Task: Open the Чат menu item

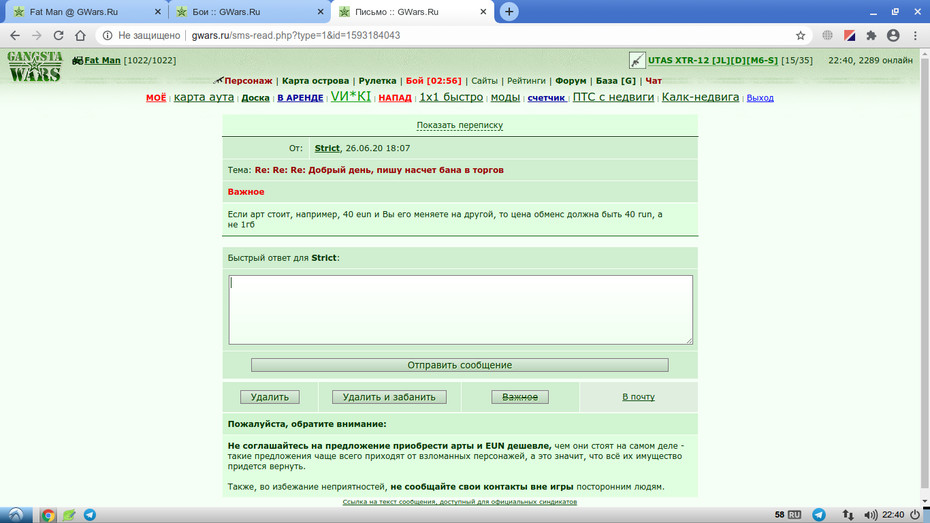Action: point(654,81)
